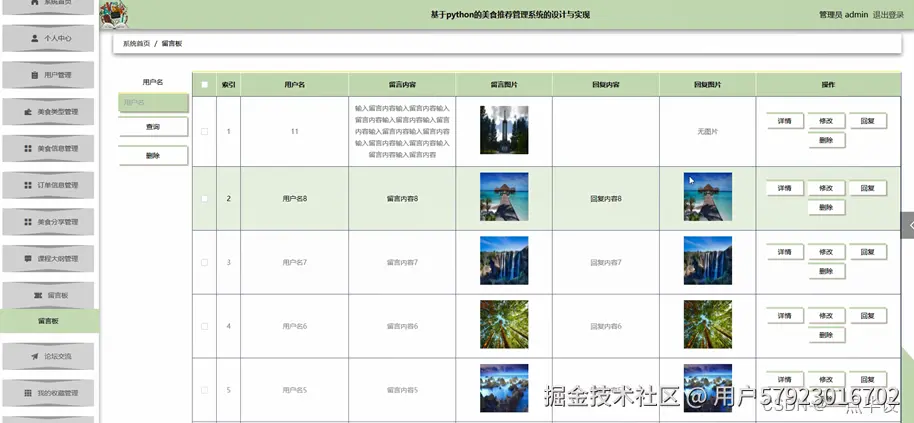Click the 管理员 admin label in header
The image size is (914, 423).
click(x=843, y=15)
